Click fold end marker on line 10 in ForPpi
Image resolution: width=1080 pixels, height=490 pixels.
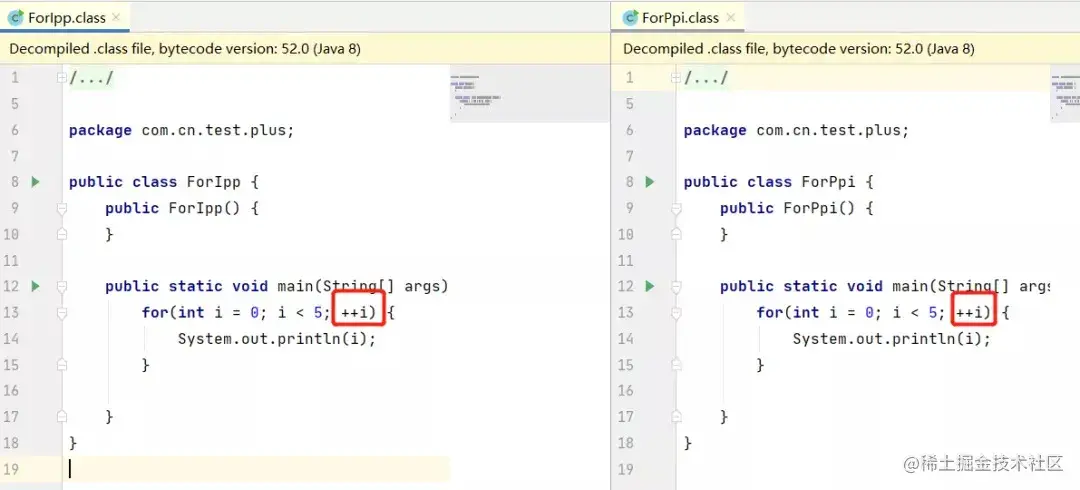(x=676, y=234)
